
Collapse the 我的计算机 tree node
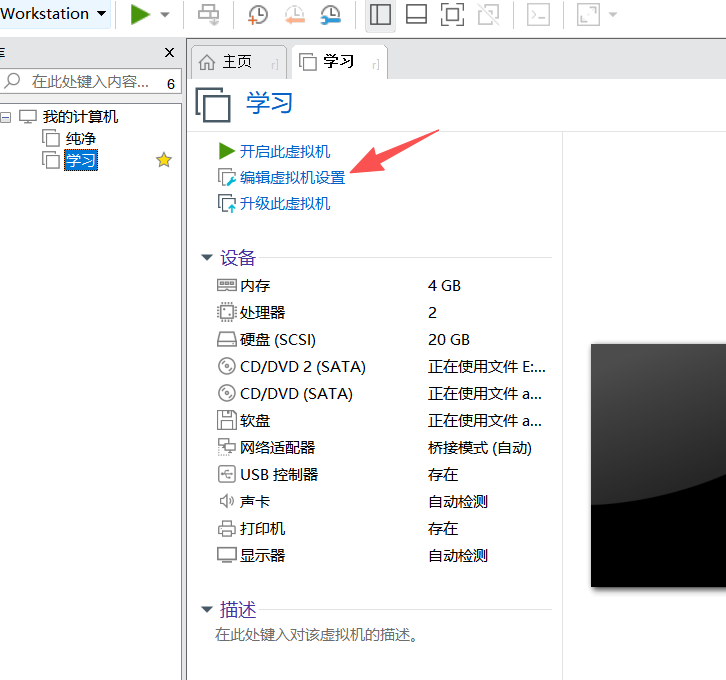6,117
